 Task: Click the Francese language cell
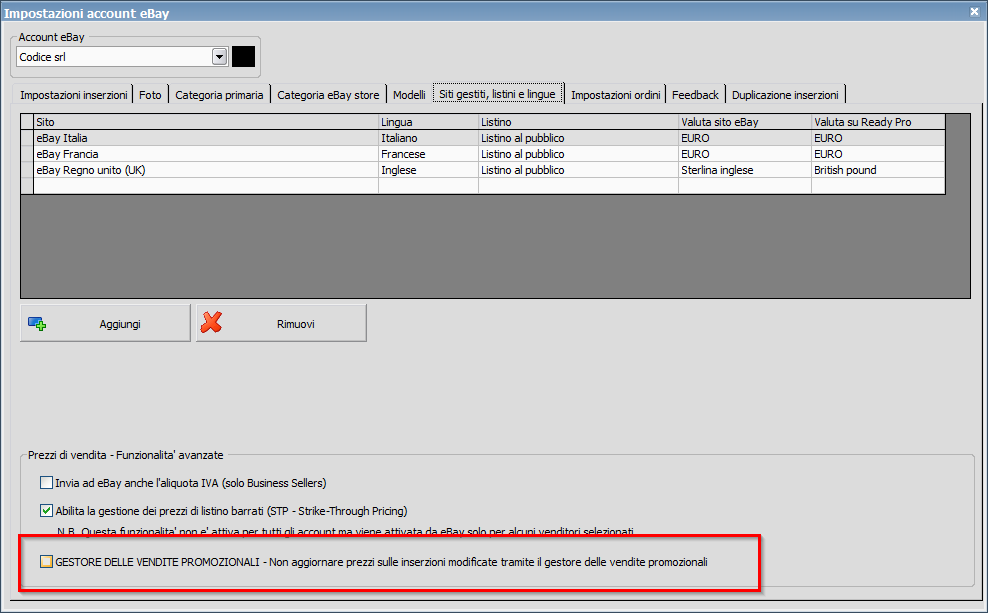[428, 154]
